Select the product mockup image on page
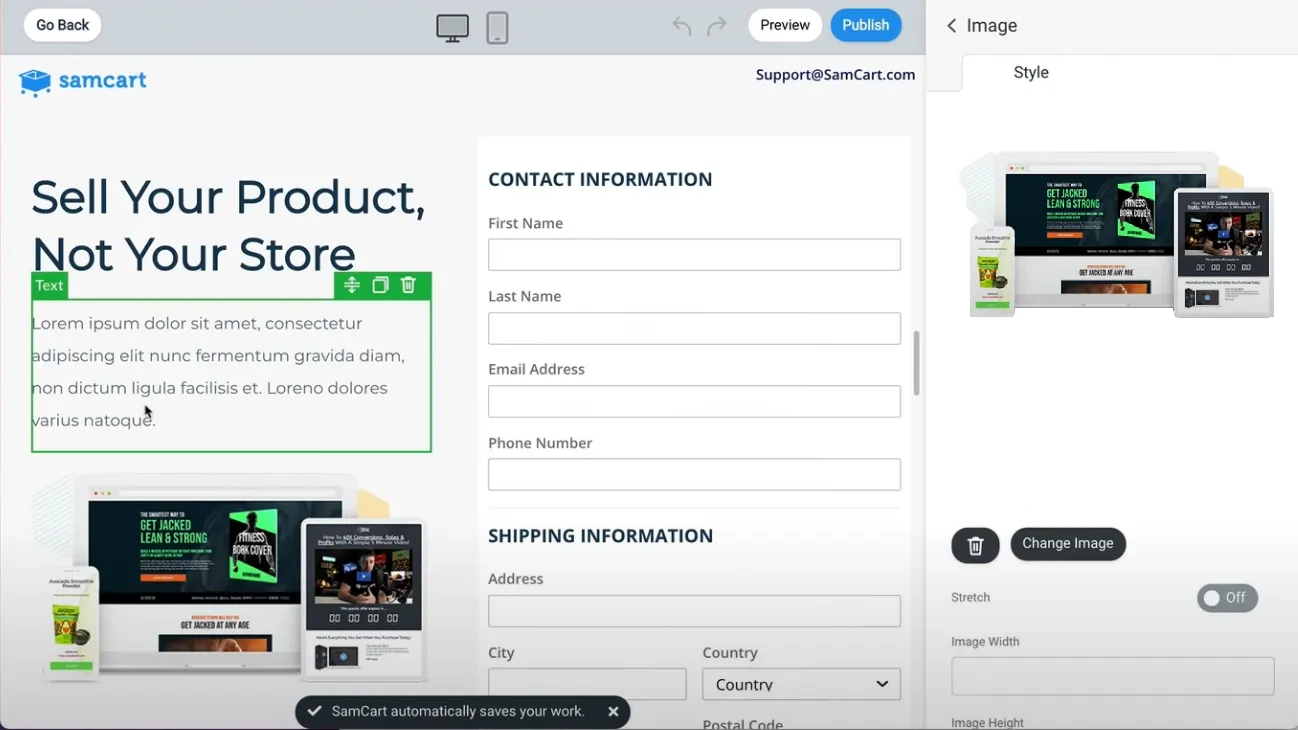Screen dimensions: 1298x730 [231, 577]
